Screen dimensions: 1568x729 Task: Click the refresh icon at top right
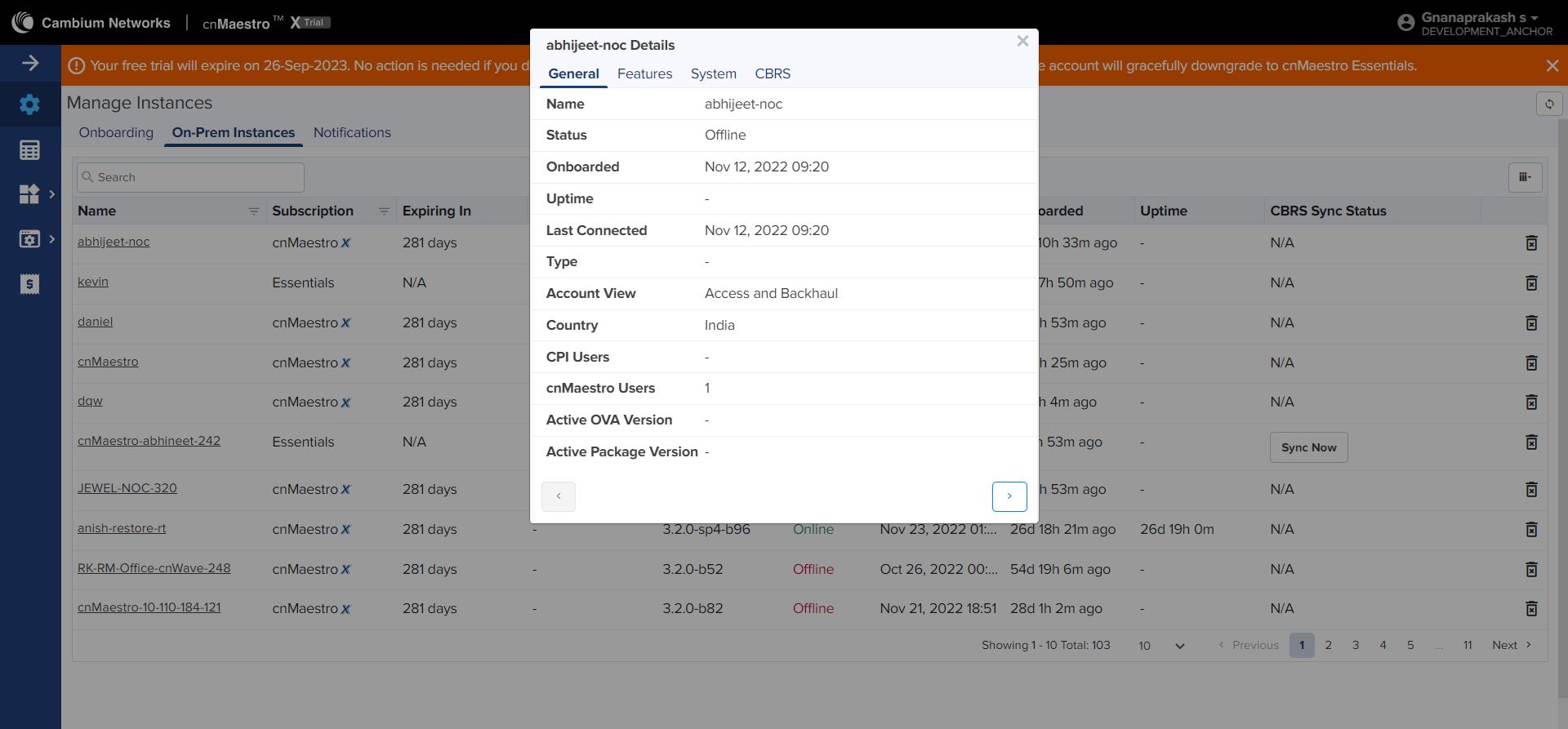1549,104
